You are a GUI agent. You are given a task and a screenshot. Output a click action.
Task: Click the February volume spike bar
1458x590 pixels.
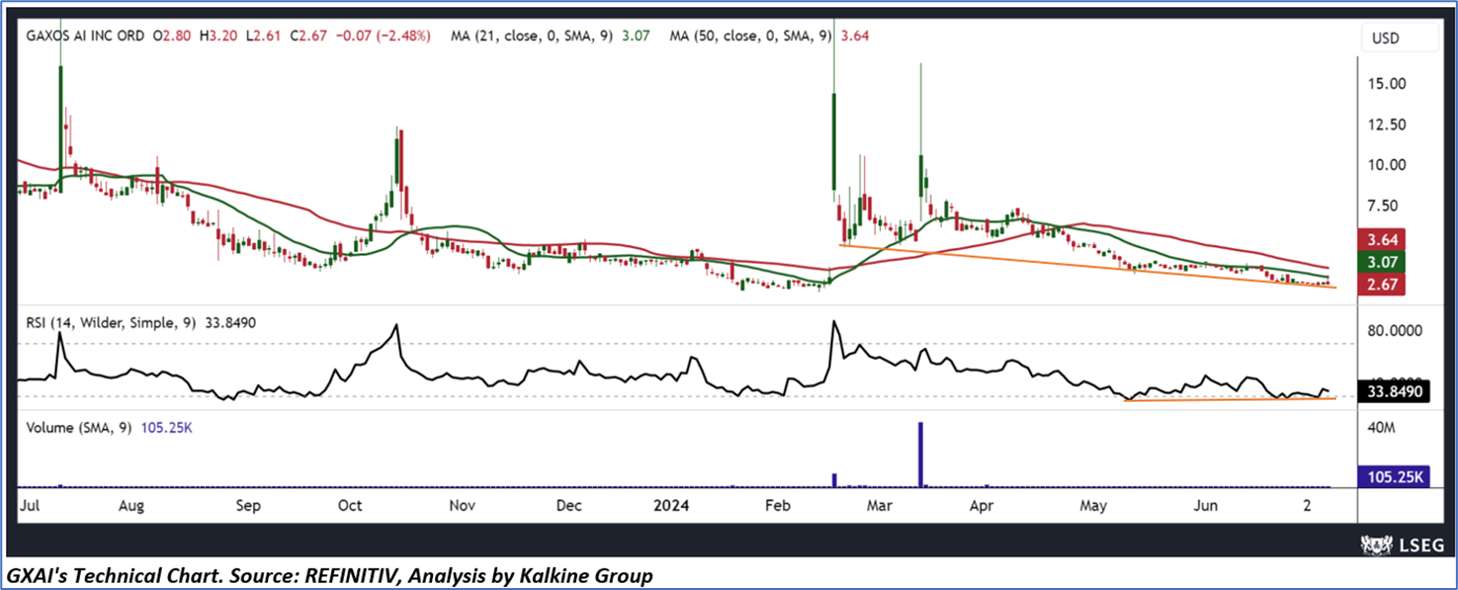(x=834, y=480)
